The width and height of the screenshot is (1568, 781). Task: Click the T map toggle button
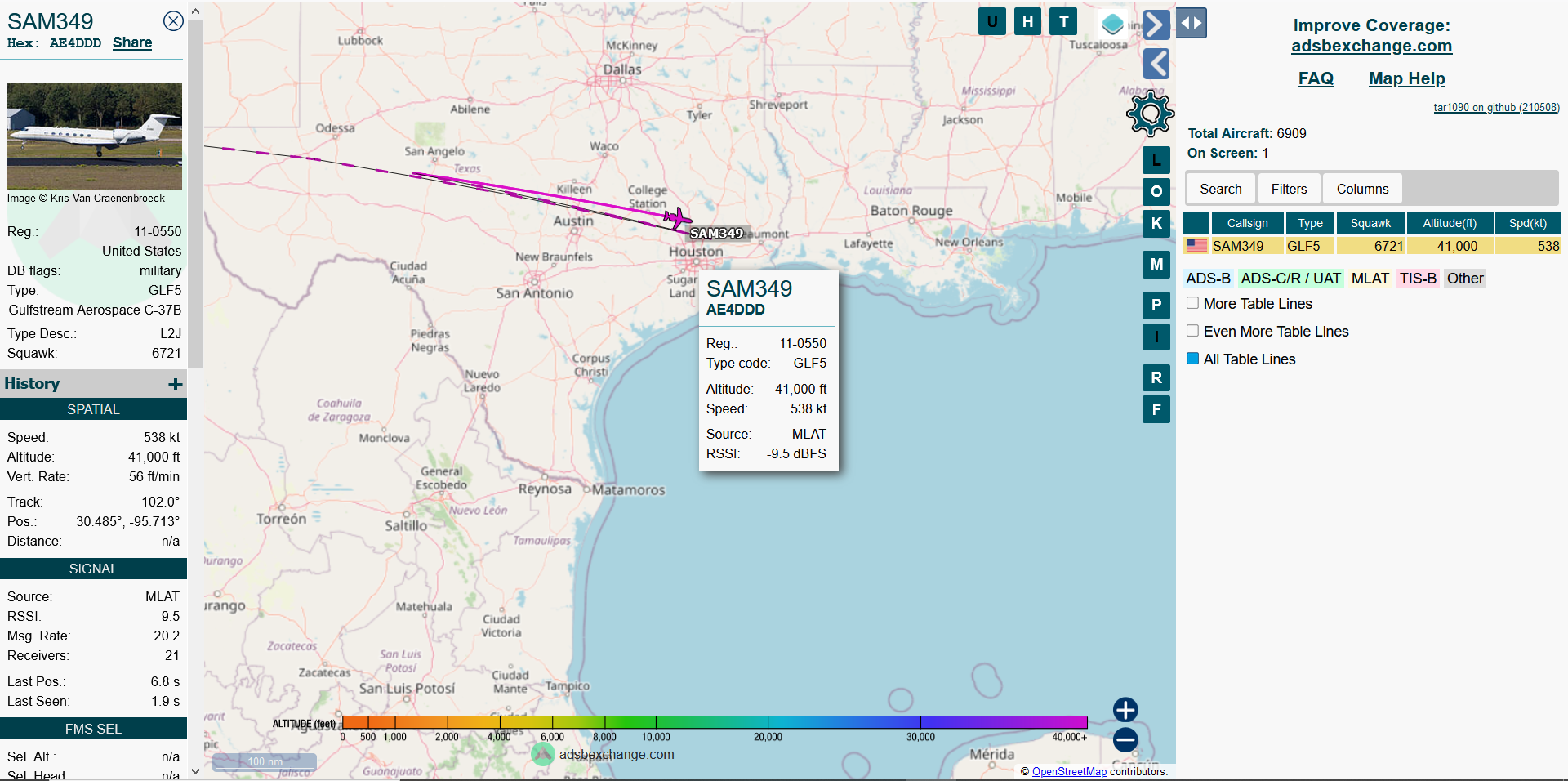click(x=1063, y=21)
